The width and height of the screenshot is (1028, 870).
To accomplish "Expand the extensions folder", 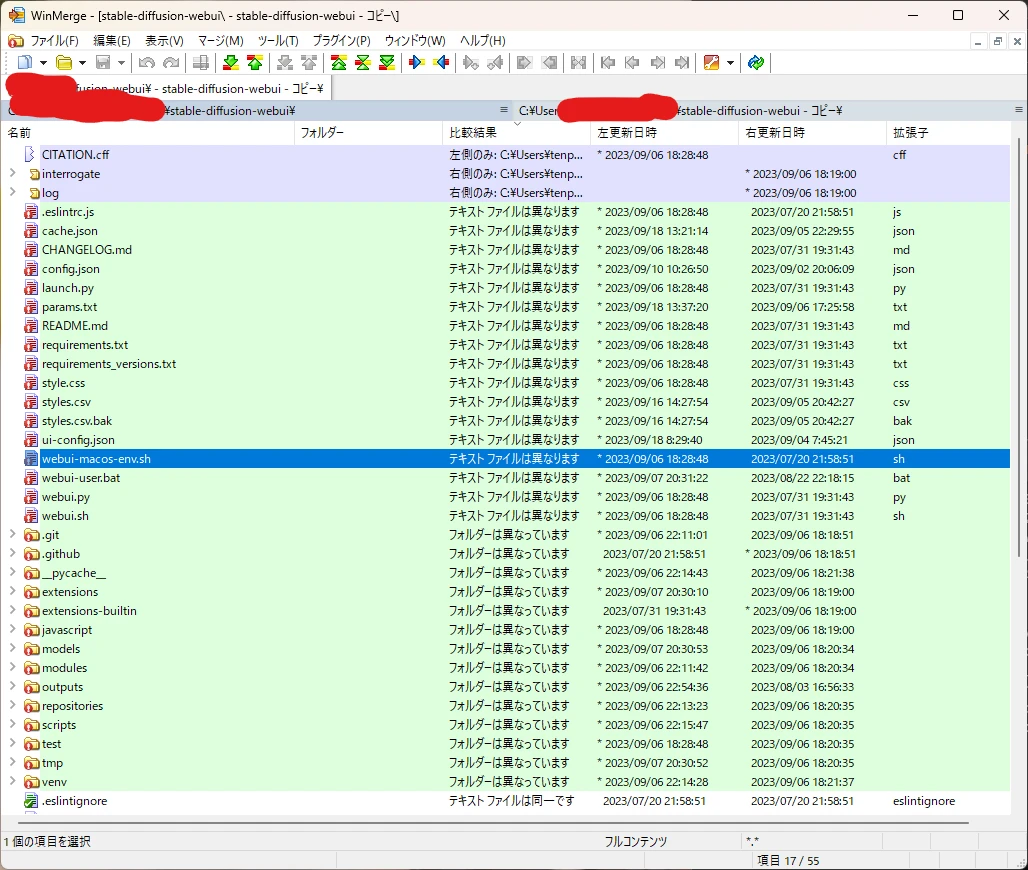I will click(12, 591).
